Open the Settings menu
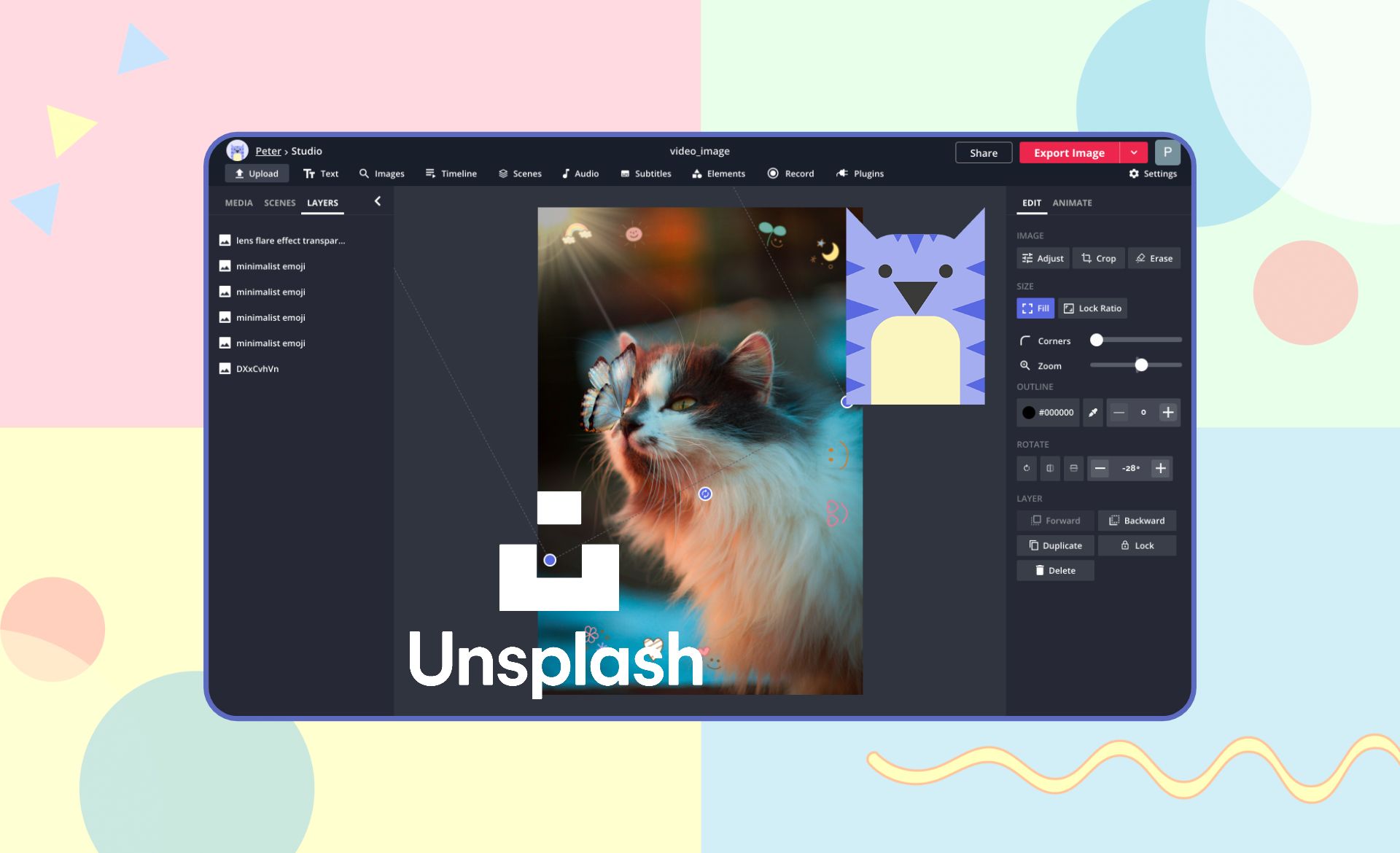This screenshot has height=853, width=1400. pyautogui.click(x=1153, y=174)
